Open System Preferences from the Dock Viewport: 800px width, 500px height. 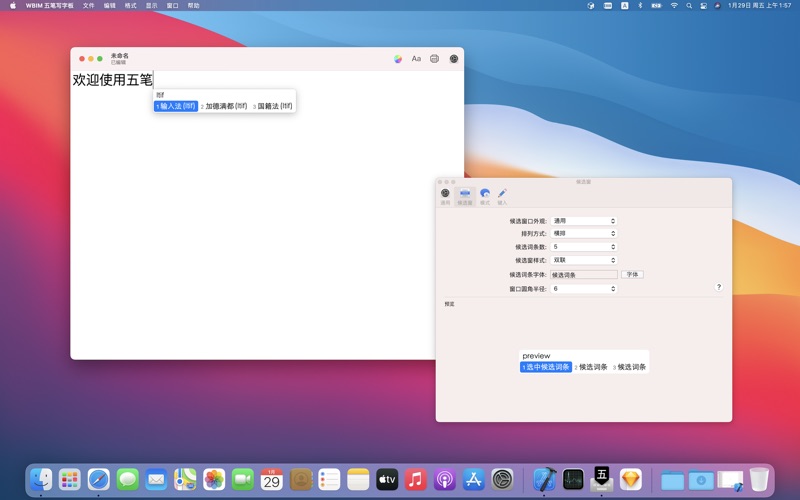point(503,480)
